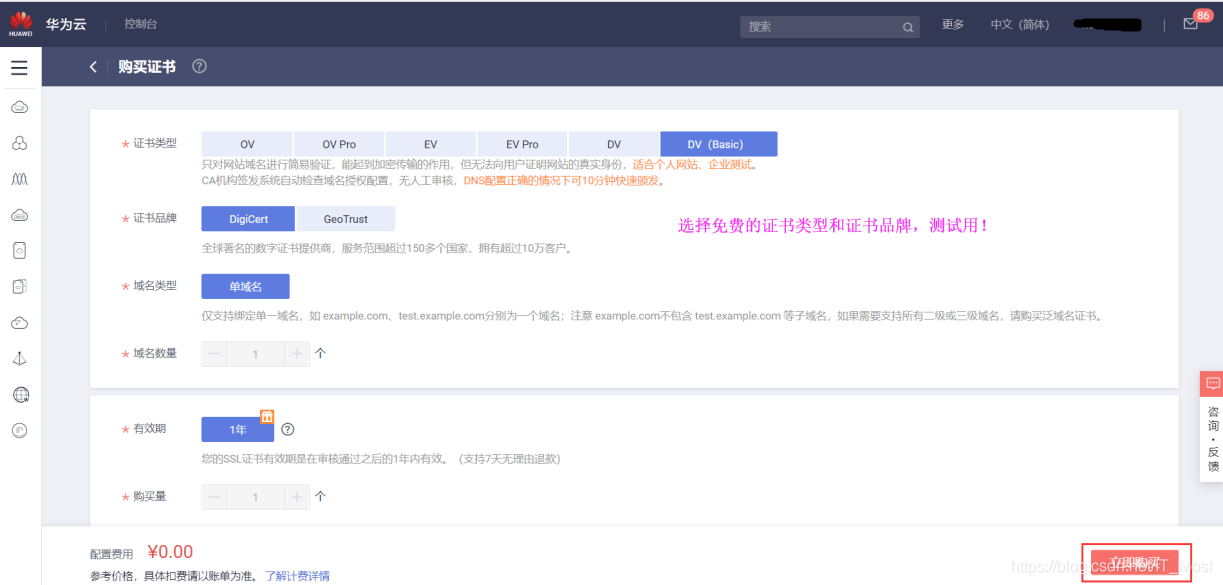Decrease 域名数量 with minus button
This screenshot has width=1223, height=585.
click(x=214, y=354)
